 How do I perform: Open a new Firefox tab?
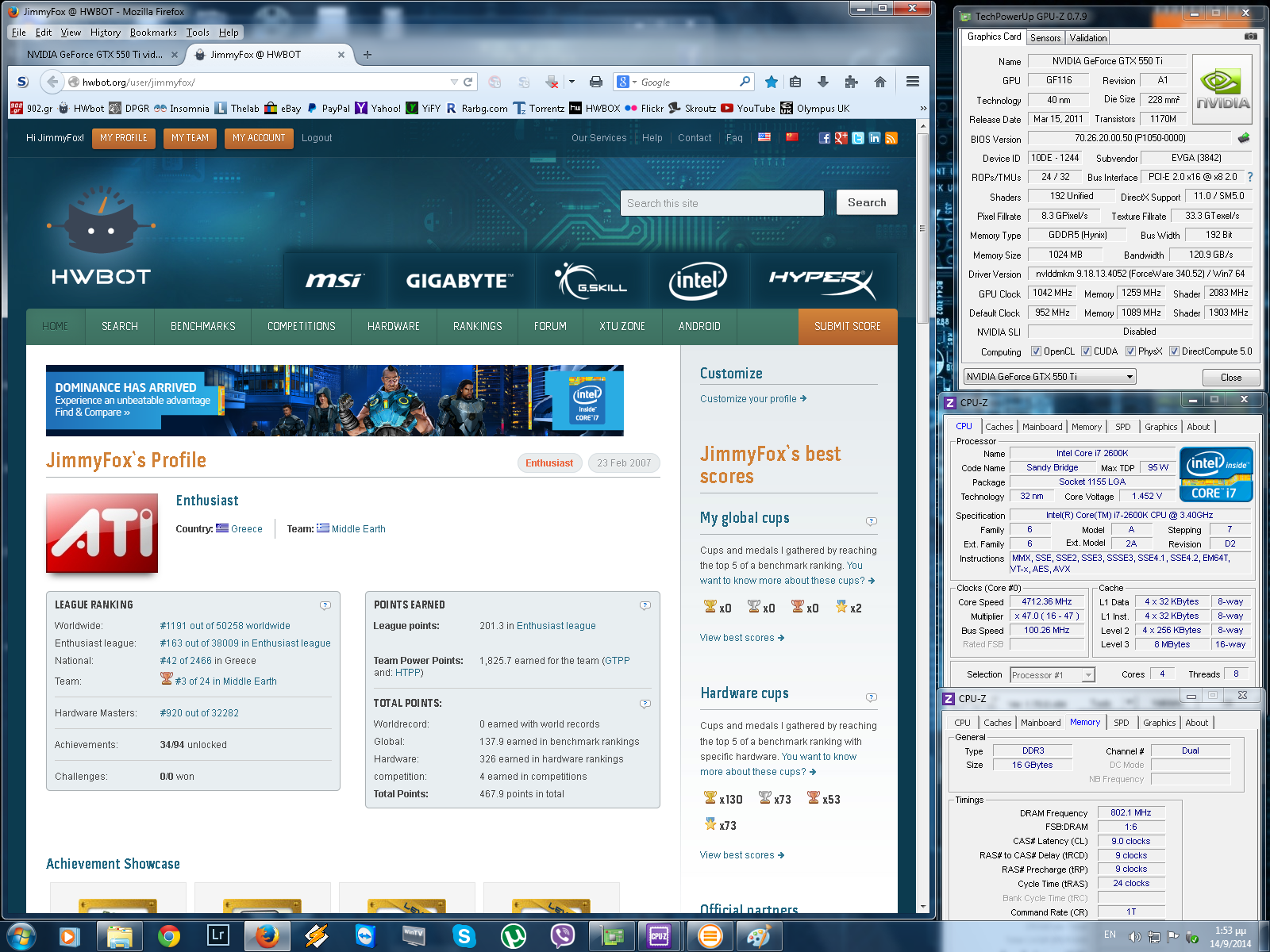point(367,55)
